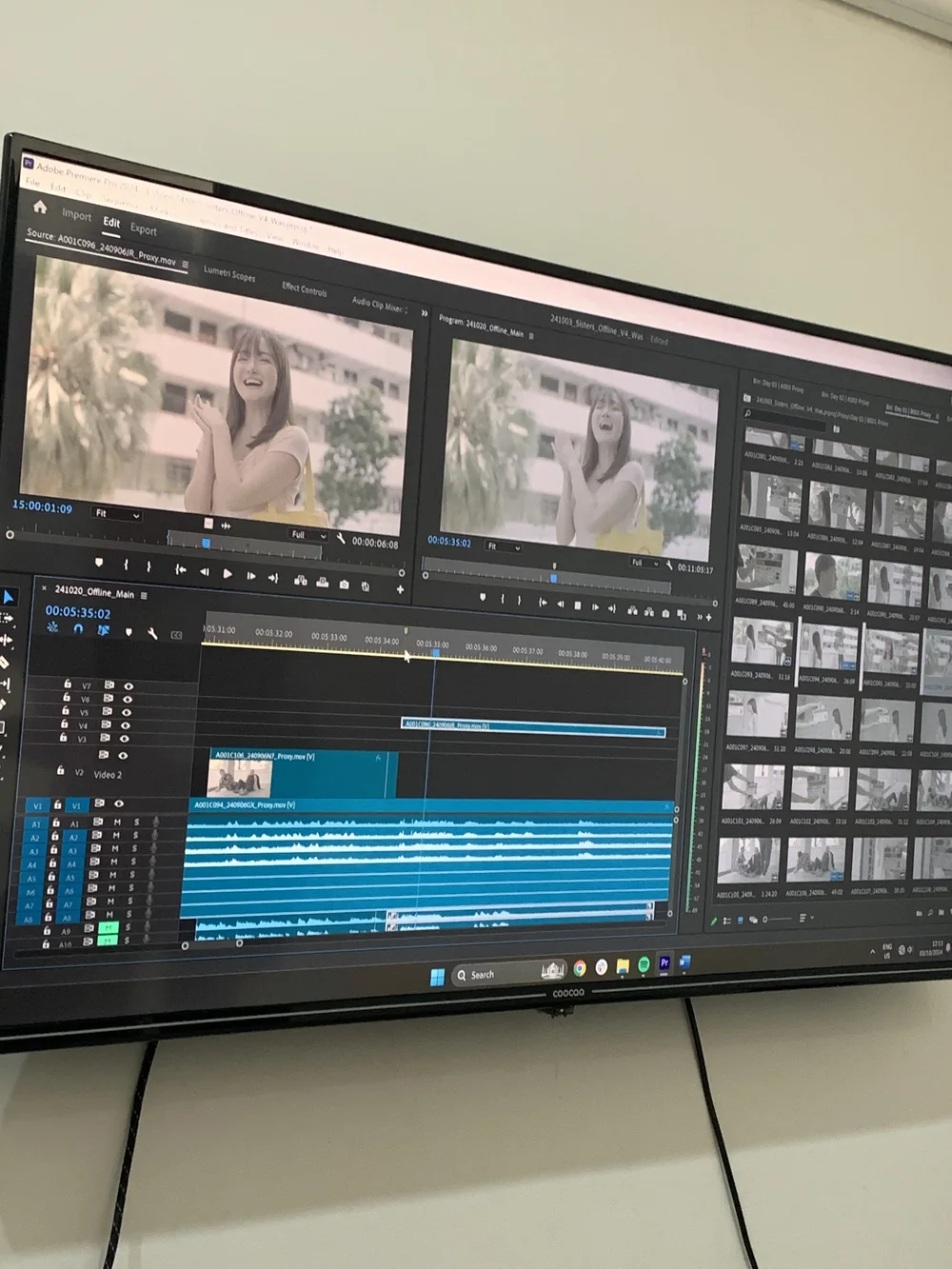Switch to the Import workspace tab
This screenshot has width=952, height=1269.
pos(76,215)
